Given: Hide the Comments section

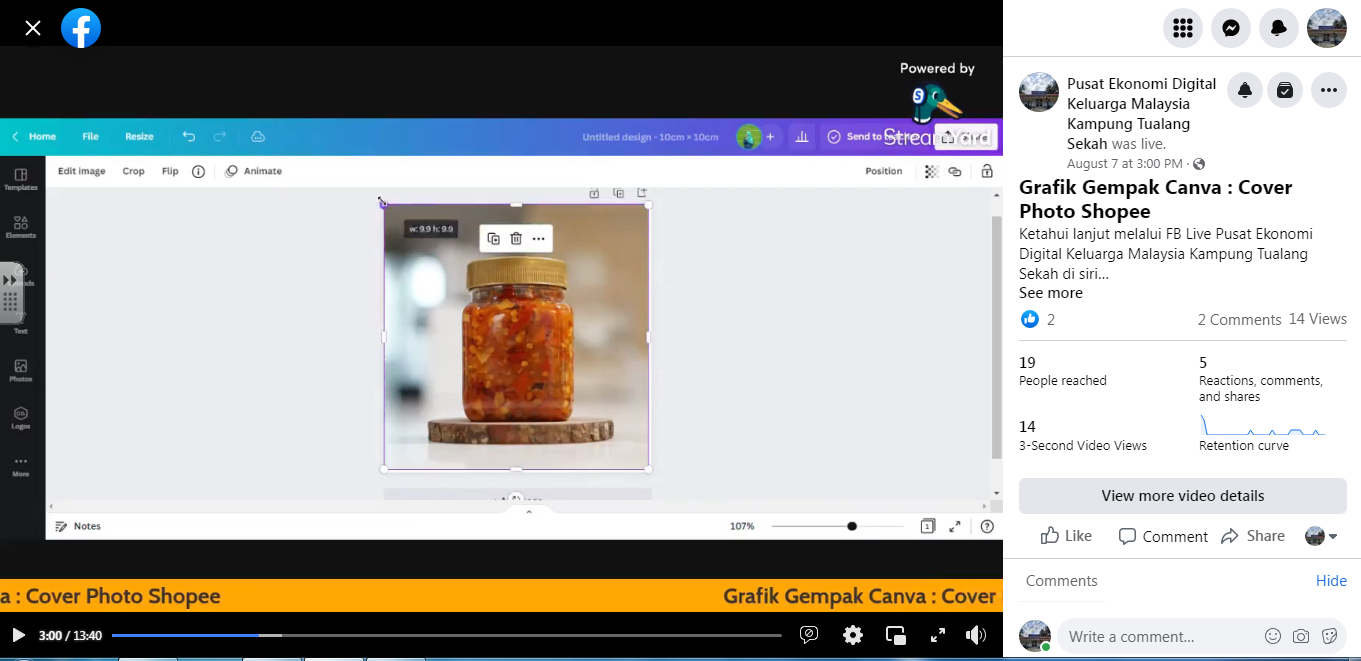Looking at the screenshot, I should (x=1331, y=581).
